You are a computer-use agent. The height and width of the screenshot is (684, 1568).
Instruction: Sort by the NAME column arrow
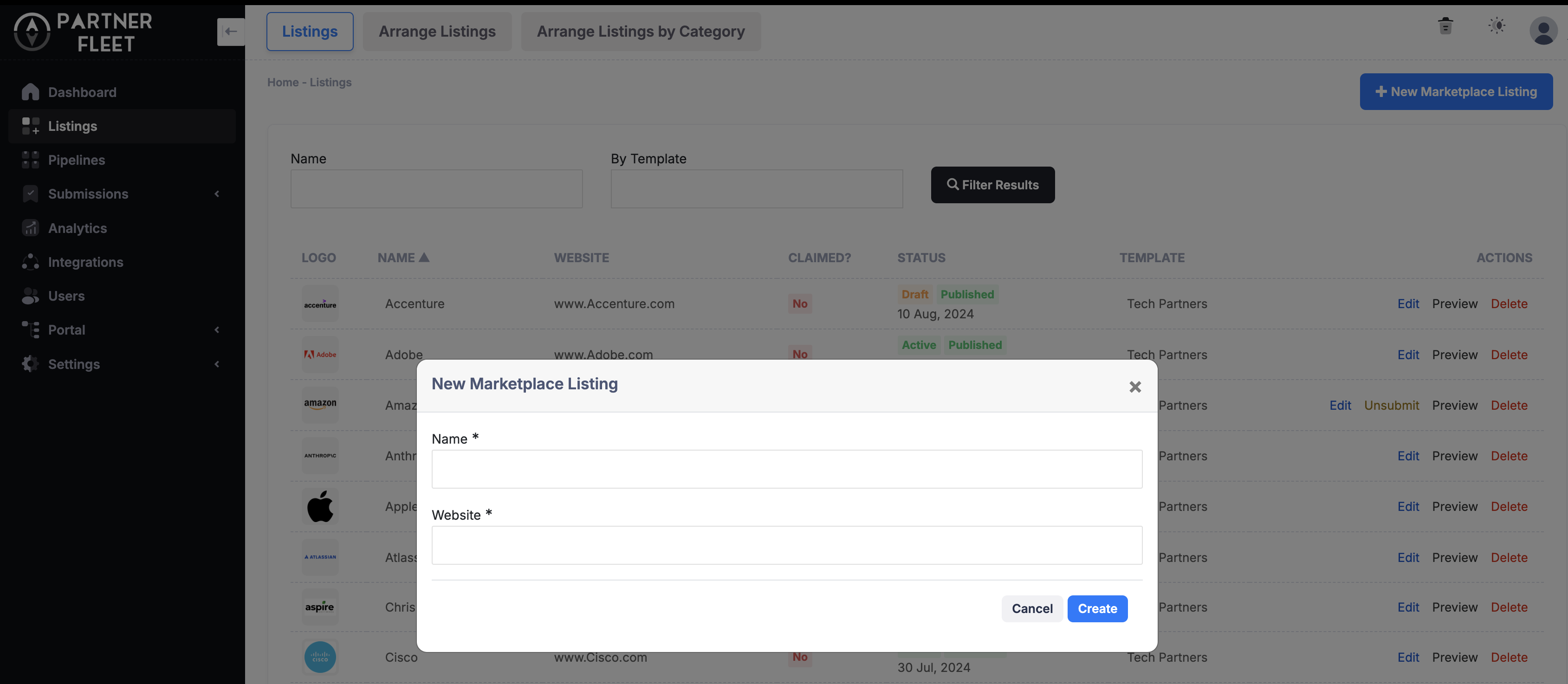[424, 258]
